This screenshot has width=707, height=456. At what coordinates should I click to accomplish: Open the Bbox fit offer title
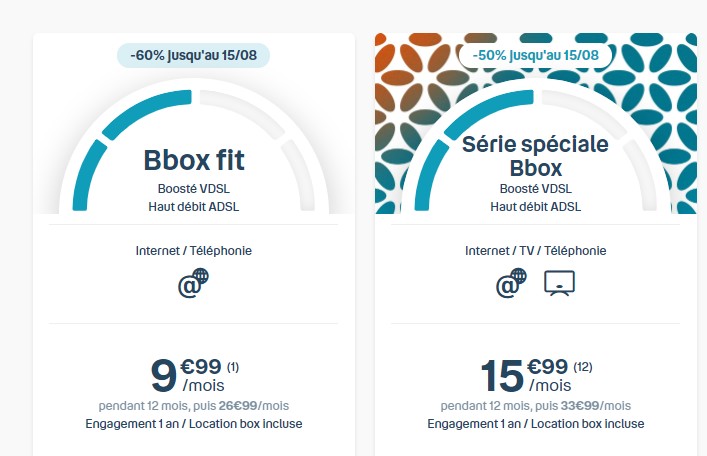point(194,160)
